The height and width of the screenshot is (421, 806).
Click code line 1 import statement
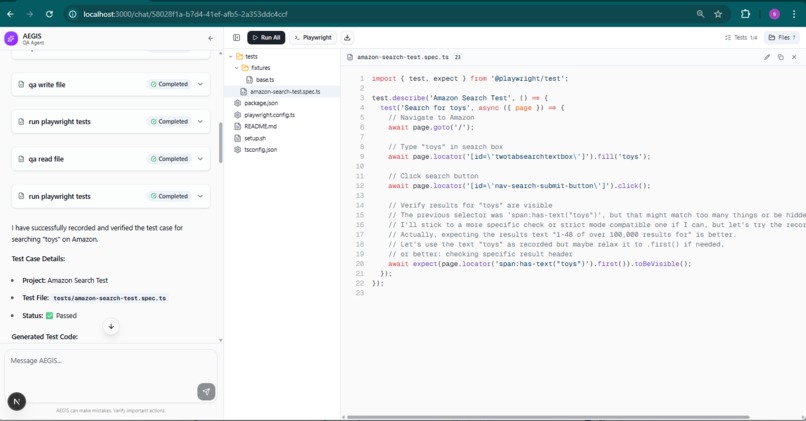470,79
